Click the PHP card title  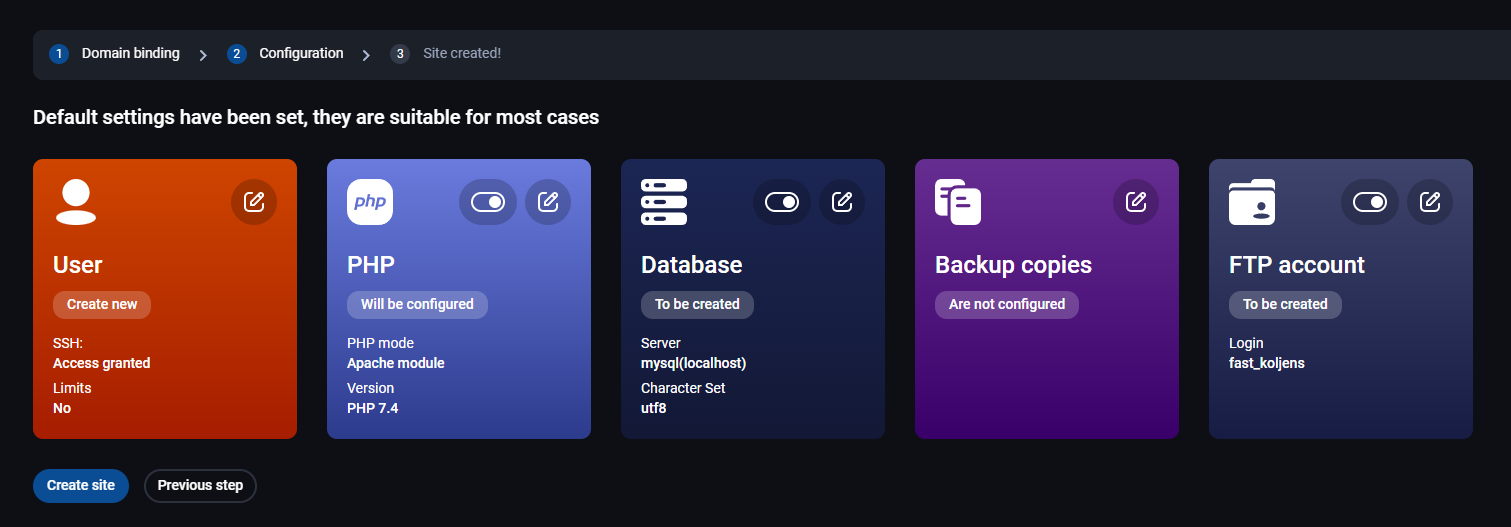click(x=371, y=265)
